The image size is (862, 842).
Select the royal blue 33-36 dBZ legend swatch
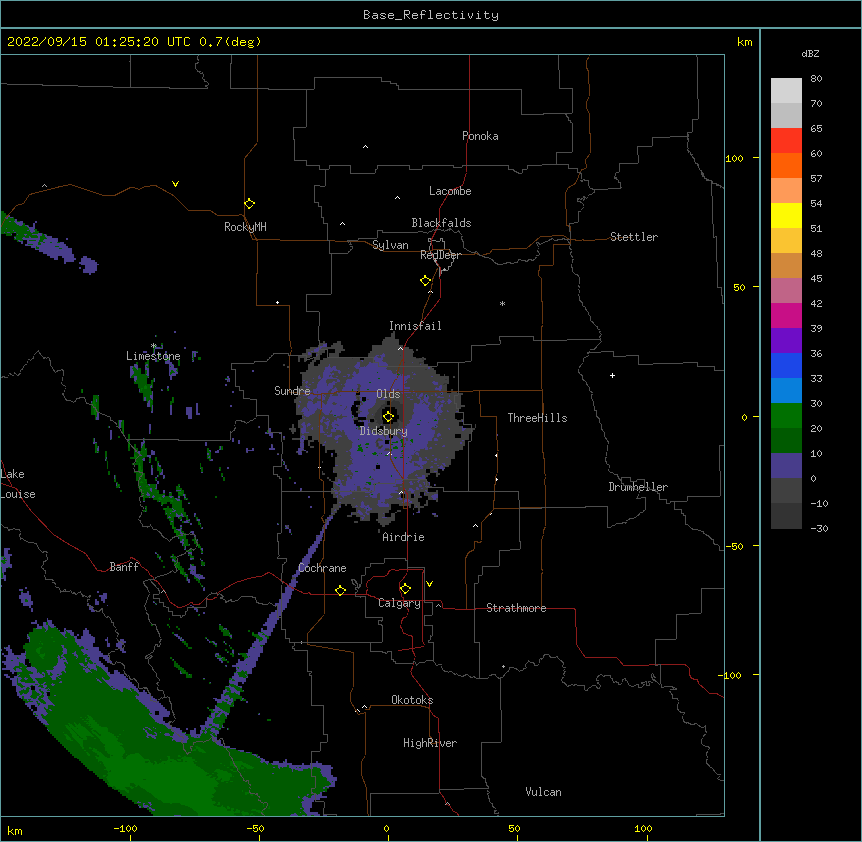786,365
